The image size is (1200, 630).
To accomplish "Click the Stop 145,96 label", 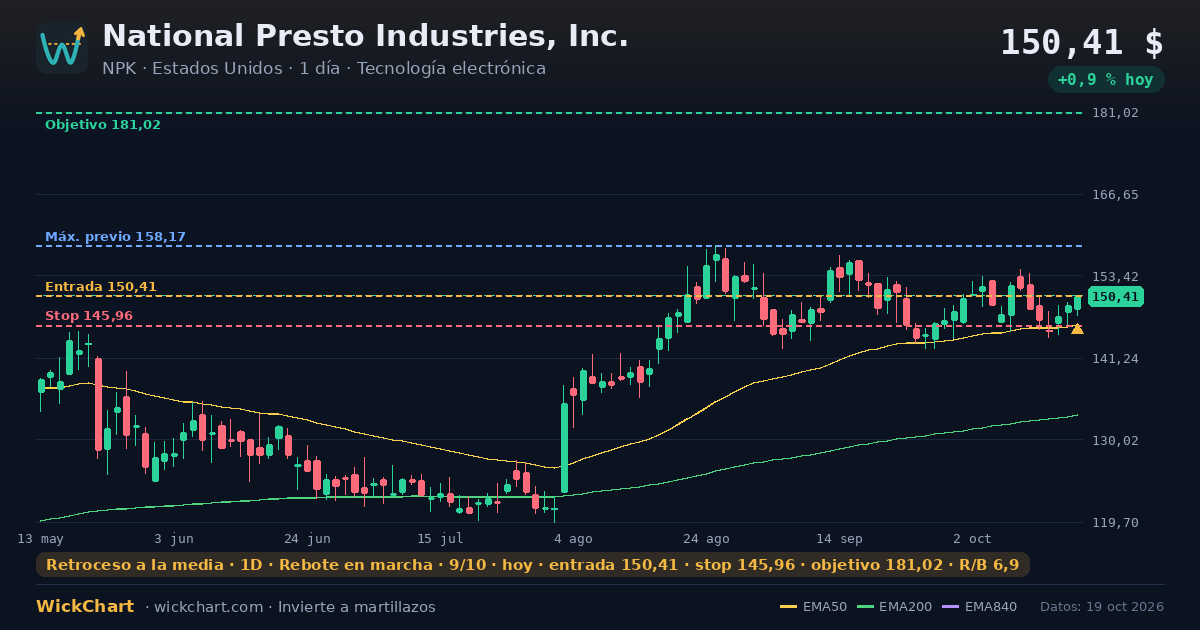I will 89,316.
